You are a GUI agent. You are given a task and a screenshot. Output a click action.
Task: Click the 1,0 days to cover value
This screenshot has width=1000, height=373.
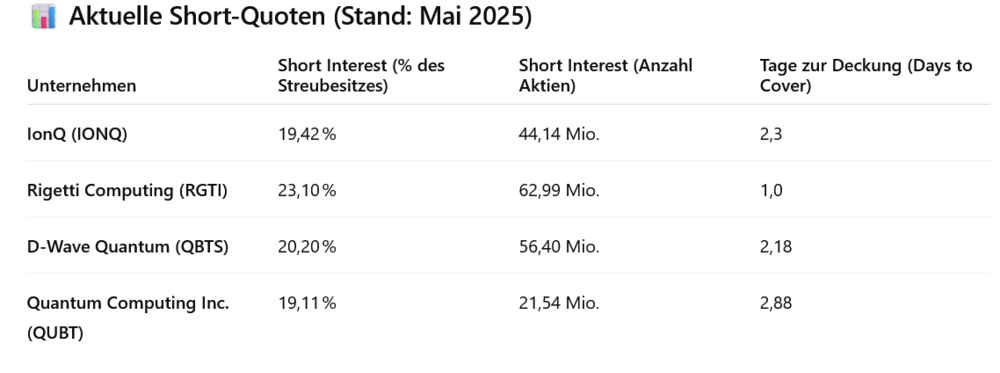click(771, 191)
